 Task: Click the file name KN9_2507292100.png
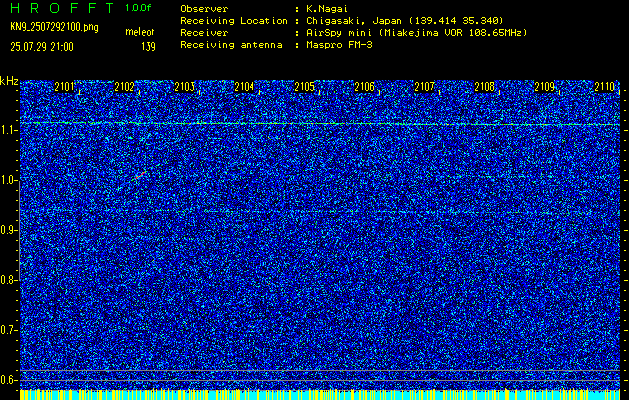click(54, 27)
